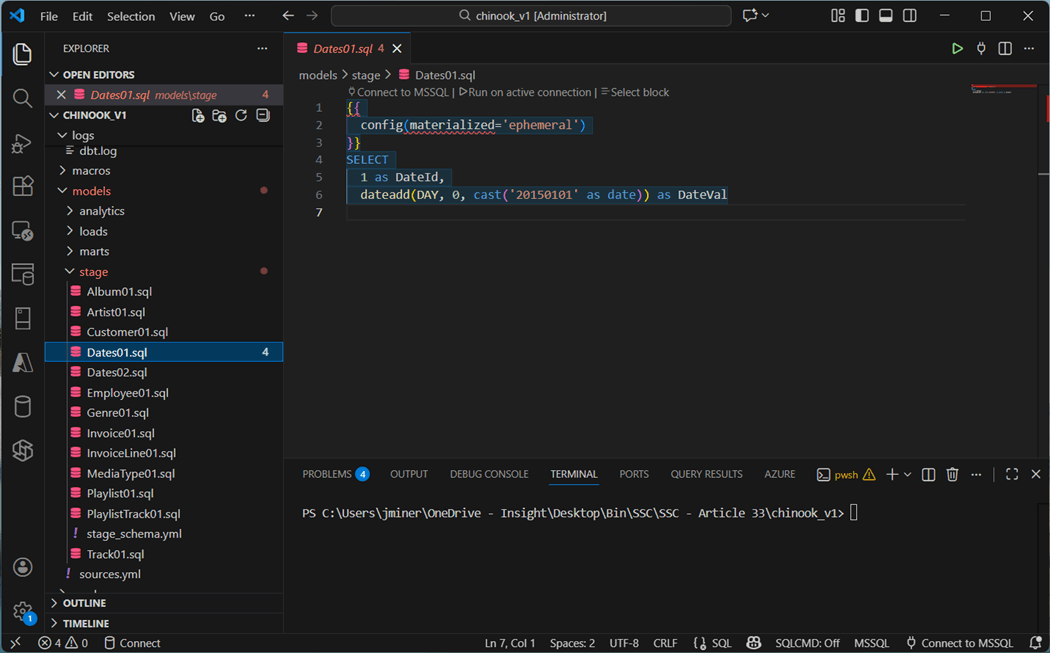The width and height of the screenshot is (1050, 653).
Task: Click New File icon in Explorer
Action: [198, 116]
